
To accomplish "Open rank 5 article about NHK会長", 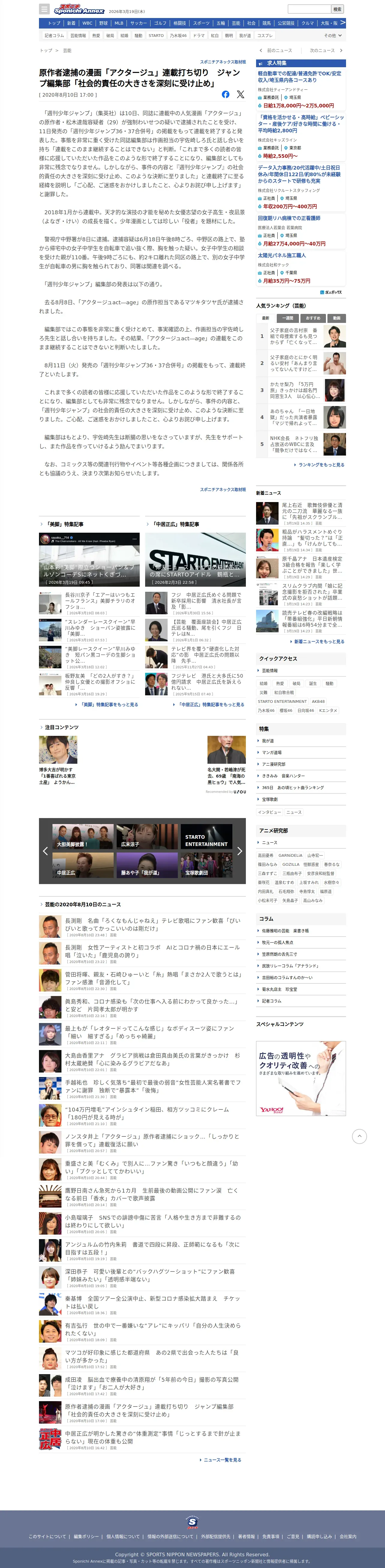I will 302,444.
